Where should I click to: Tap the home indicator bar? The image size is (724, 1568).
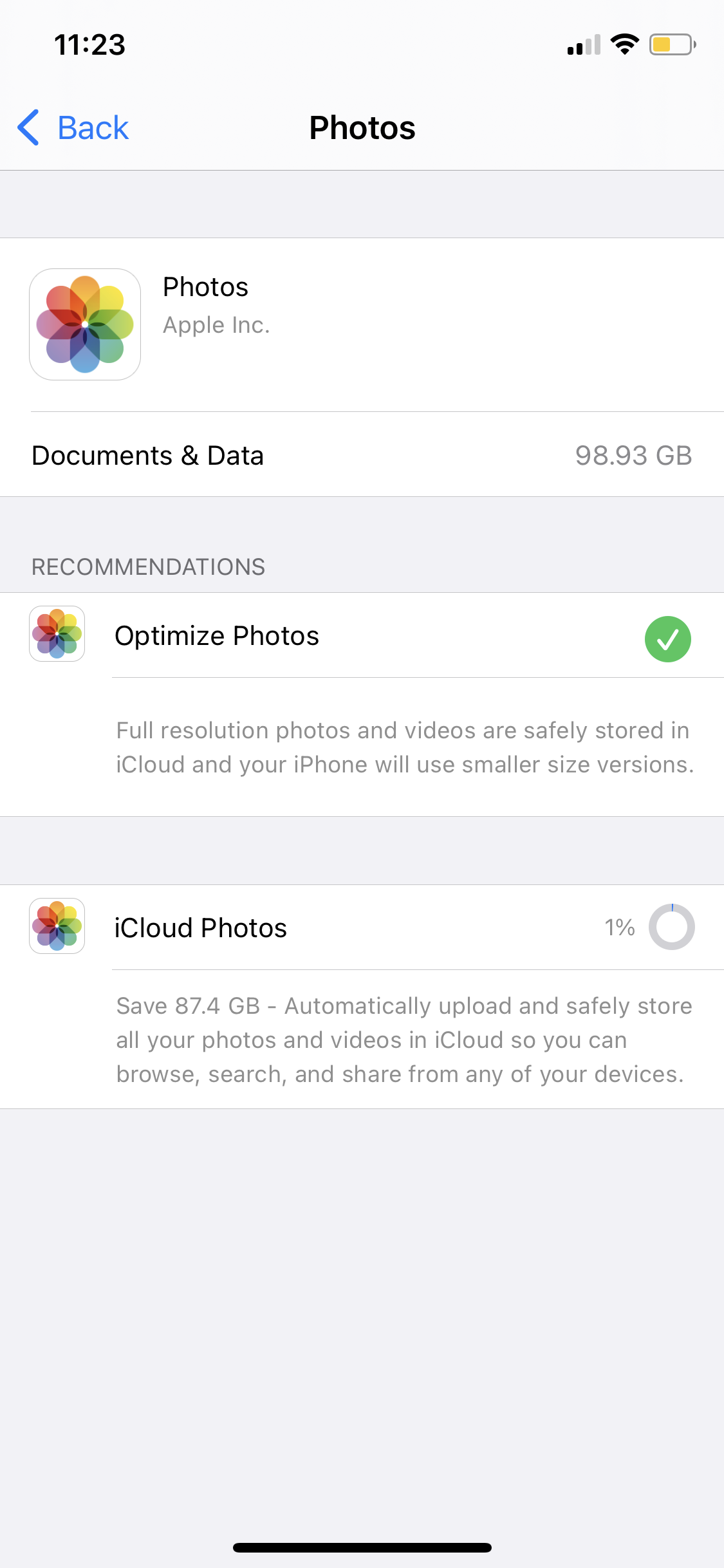[x=362, y=1547]
